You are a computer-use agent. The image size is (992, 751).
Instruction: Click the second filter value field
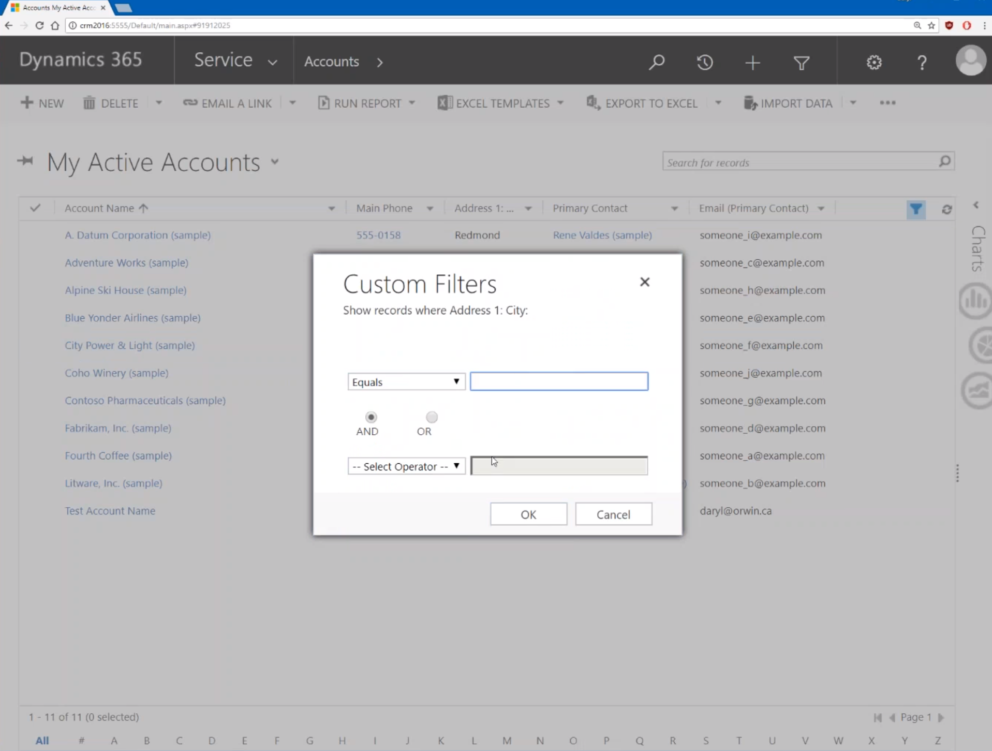pos(559,466)
